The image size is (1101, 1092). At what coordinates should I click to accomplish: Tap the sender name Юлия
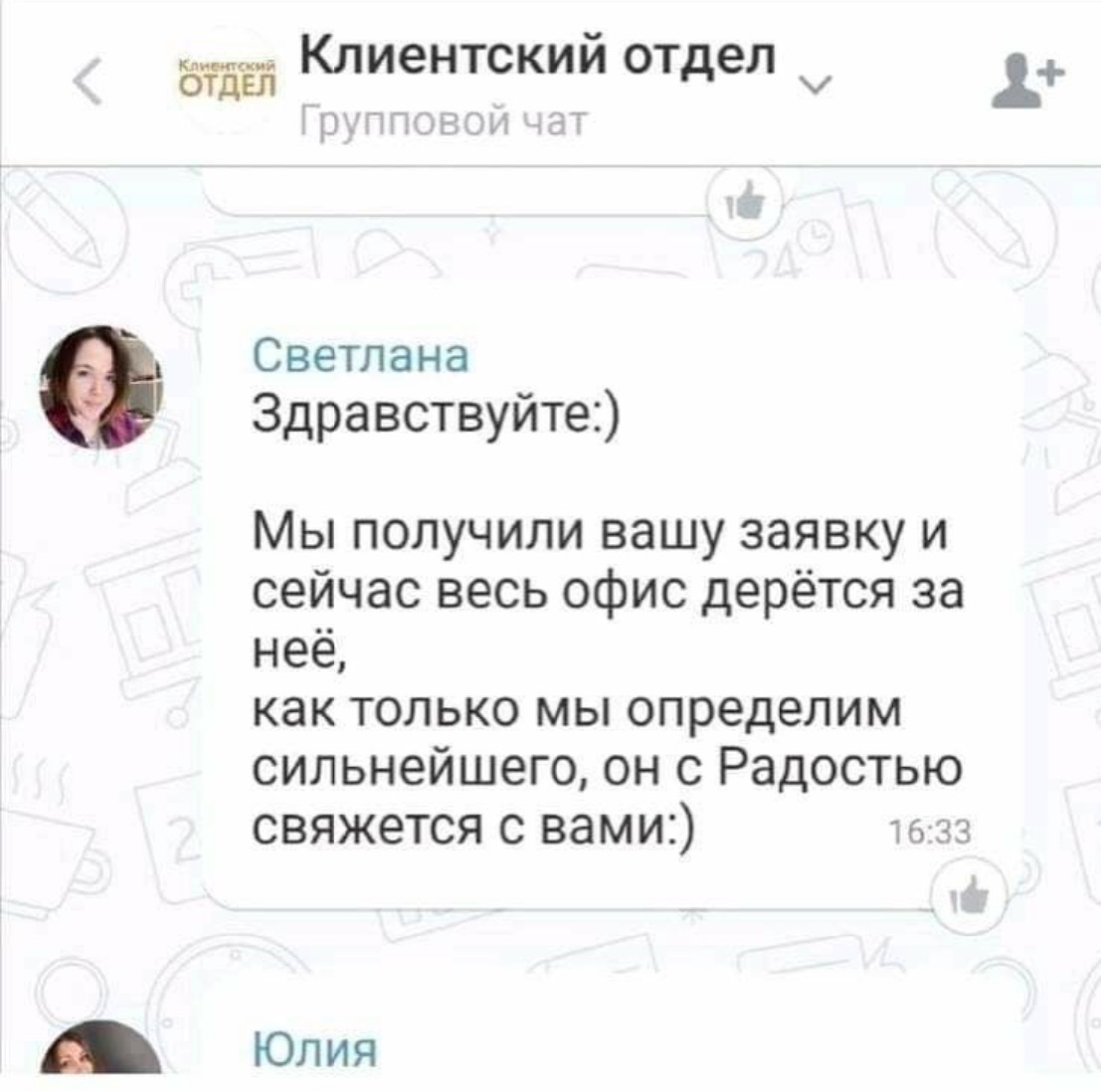point(314,1049)
